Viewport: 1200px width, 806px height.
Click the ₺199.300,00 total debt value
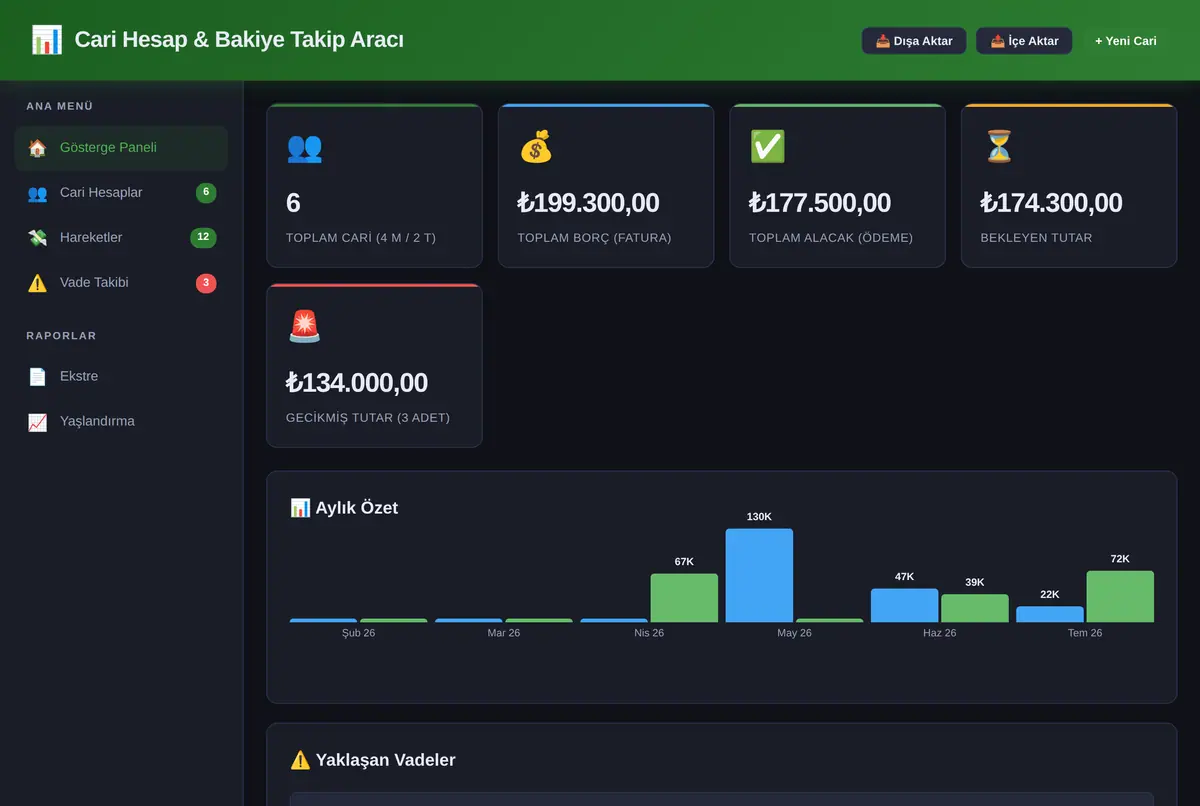[588, 203]
